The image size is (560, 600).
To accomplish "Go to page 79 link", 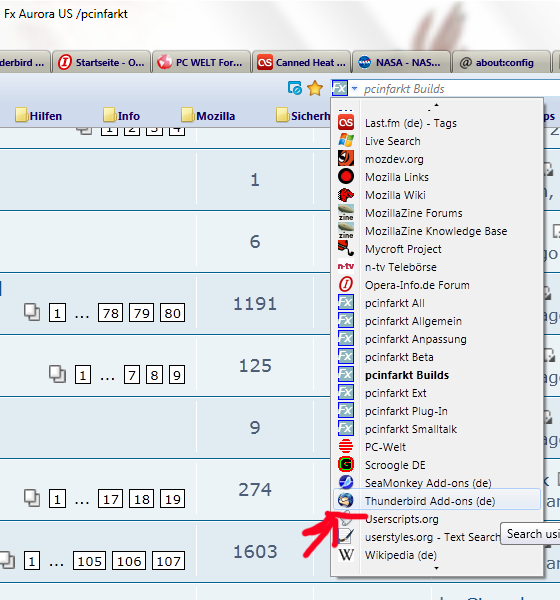I will (142, 313).
